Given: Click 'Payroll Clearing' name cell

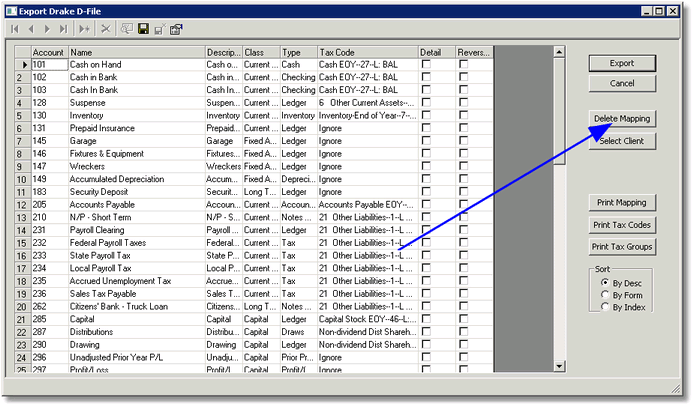Looking at the screenshot, I should (x=136, y=230).
